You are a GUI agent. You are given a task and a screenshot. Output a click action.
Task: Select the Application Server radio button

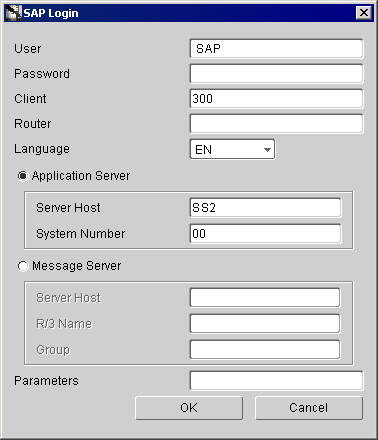[x=23, y=176]
